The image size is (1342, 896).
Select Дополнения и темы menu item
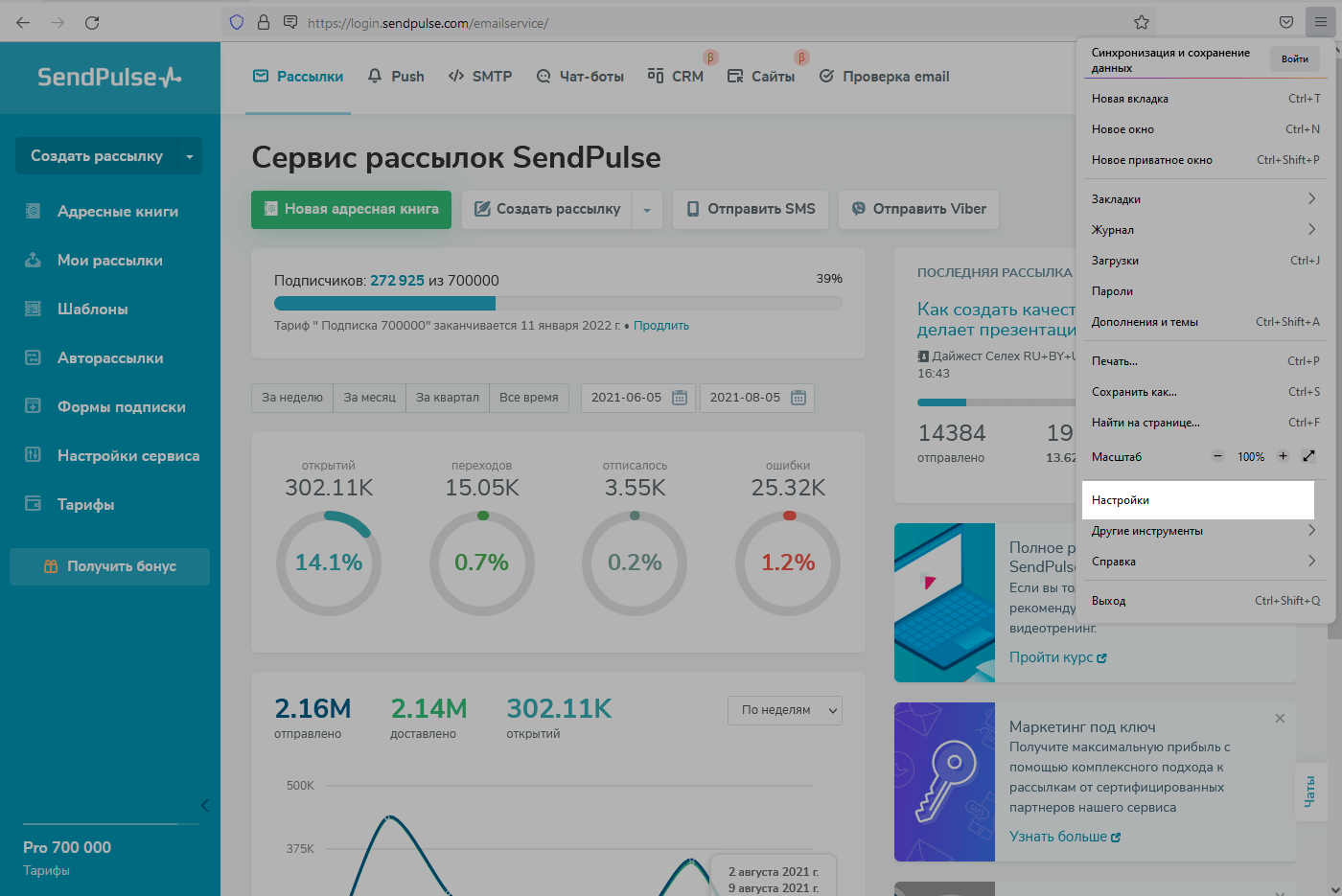[1205, 321]
